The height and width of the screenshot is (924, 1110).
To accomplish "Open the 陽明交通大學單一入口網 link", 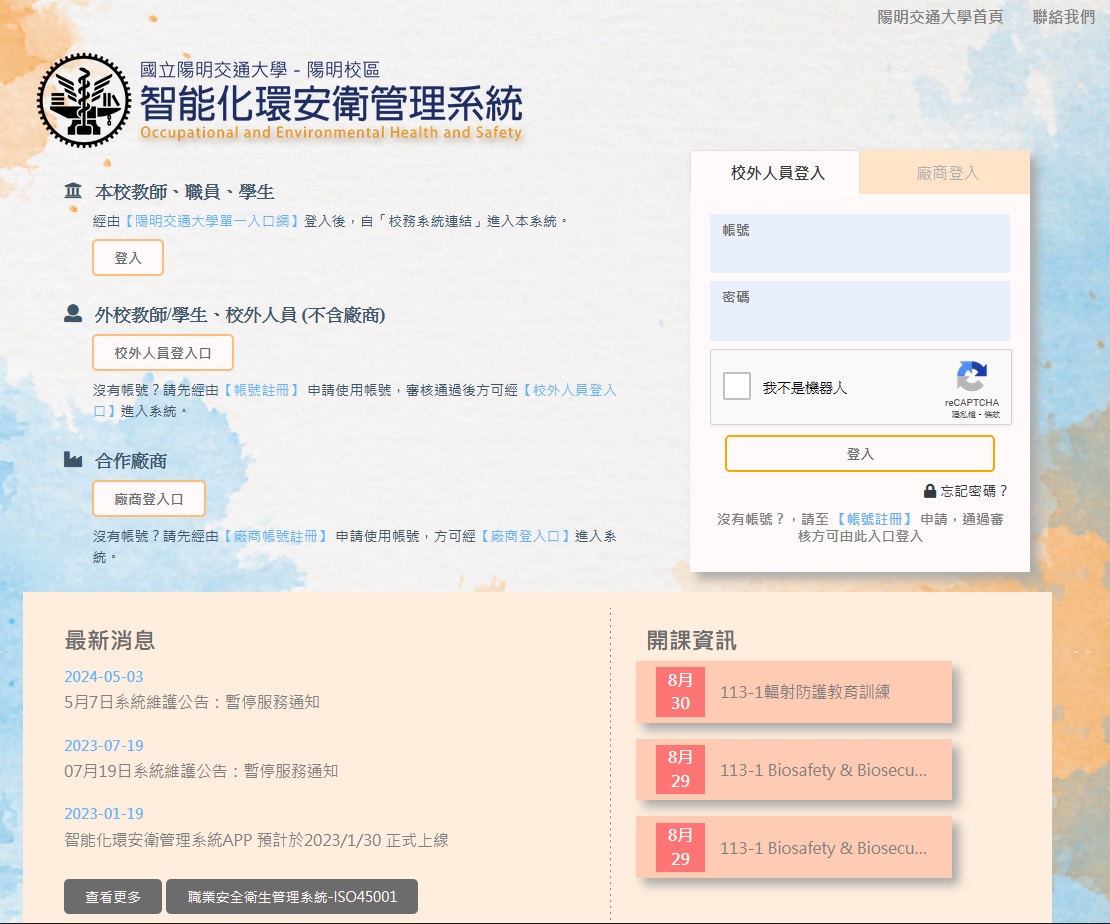I will (212, 221).
